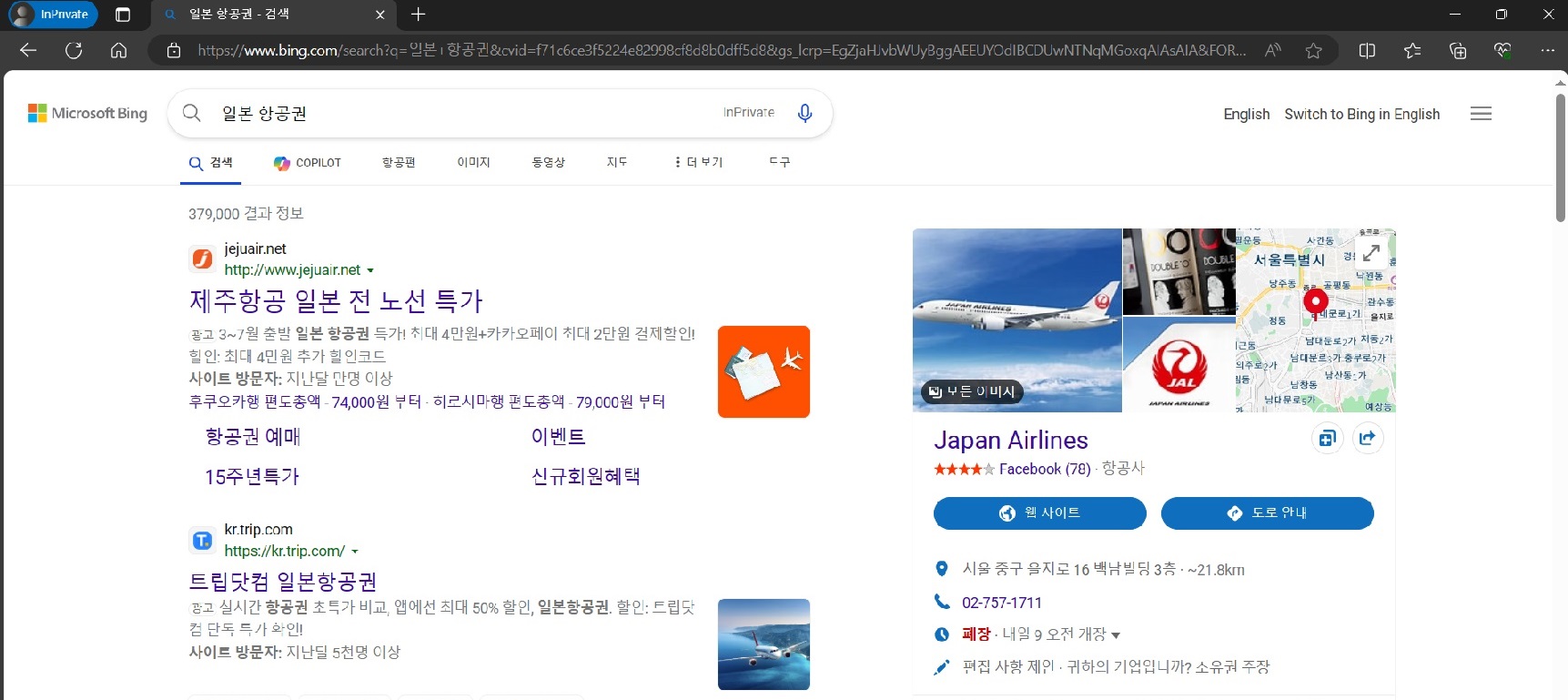Open the JAL red crane logo image
This screenshot has height=700, width=1568.
click(1179, 364)
